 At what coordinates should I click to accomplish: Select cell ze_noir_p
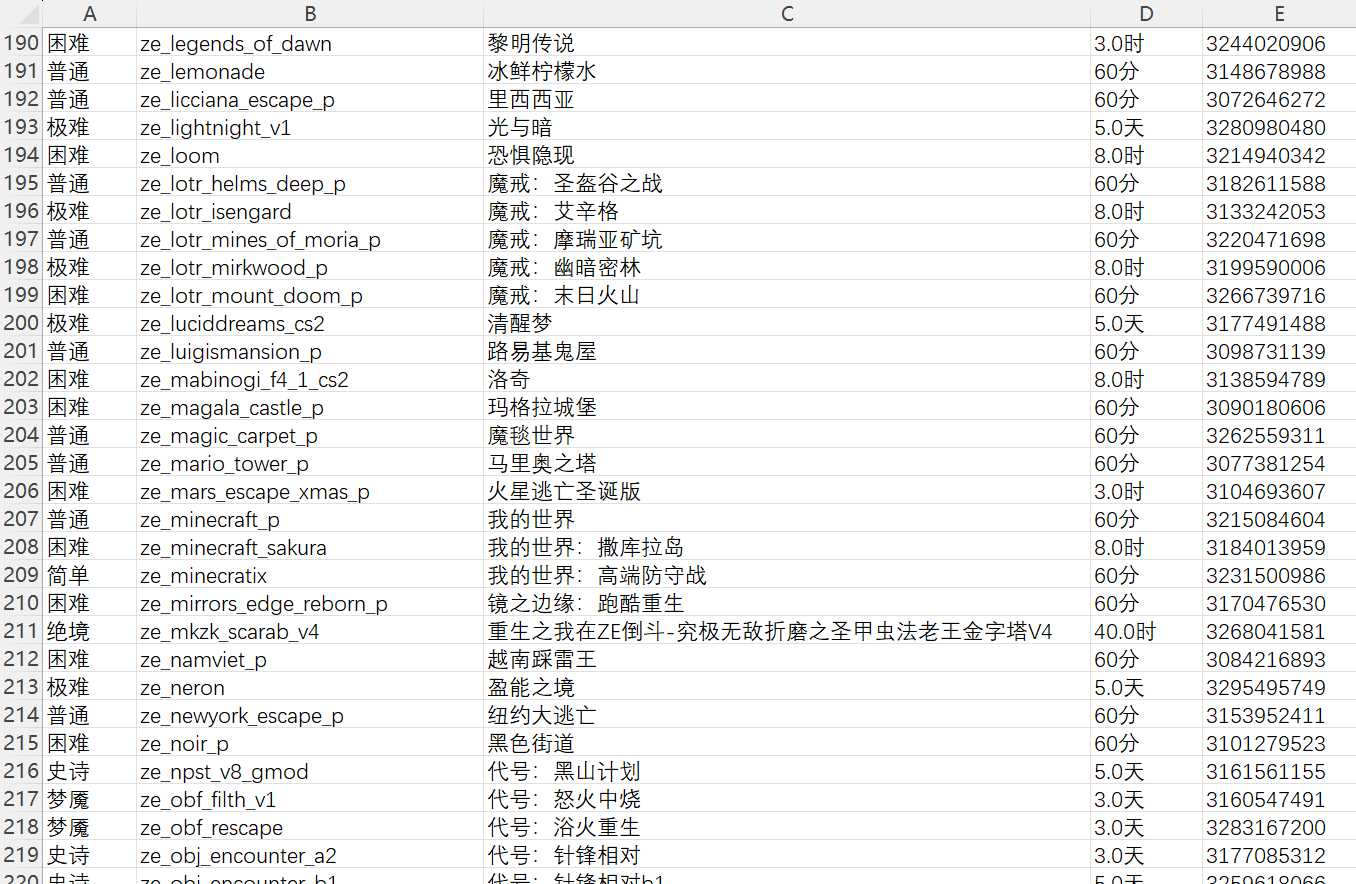(310, 744)
